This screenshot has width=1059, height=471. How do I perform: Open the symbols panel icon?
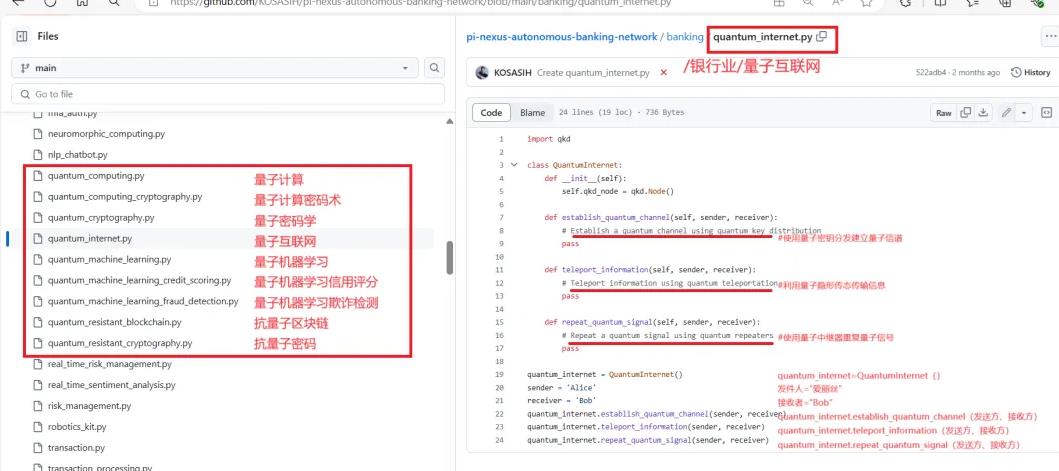click(1046, 113)
